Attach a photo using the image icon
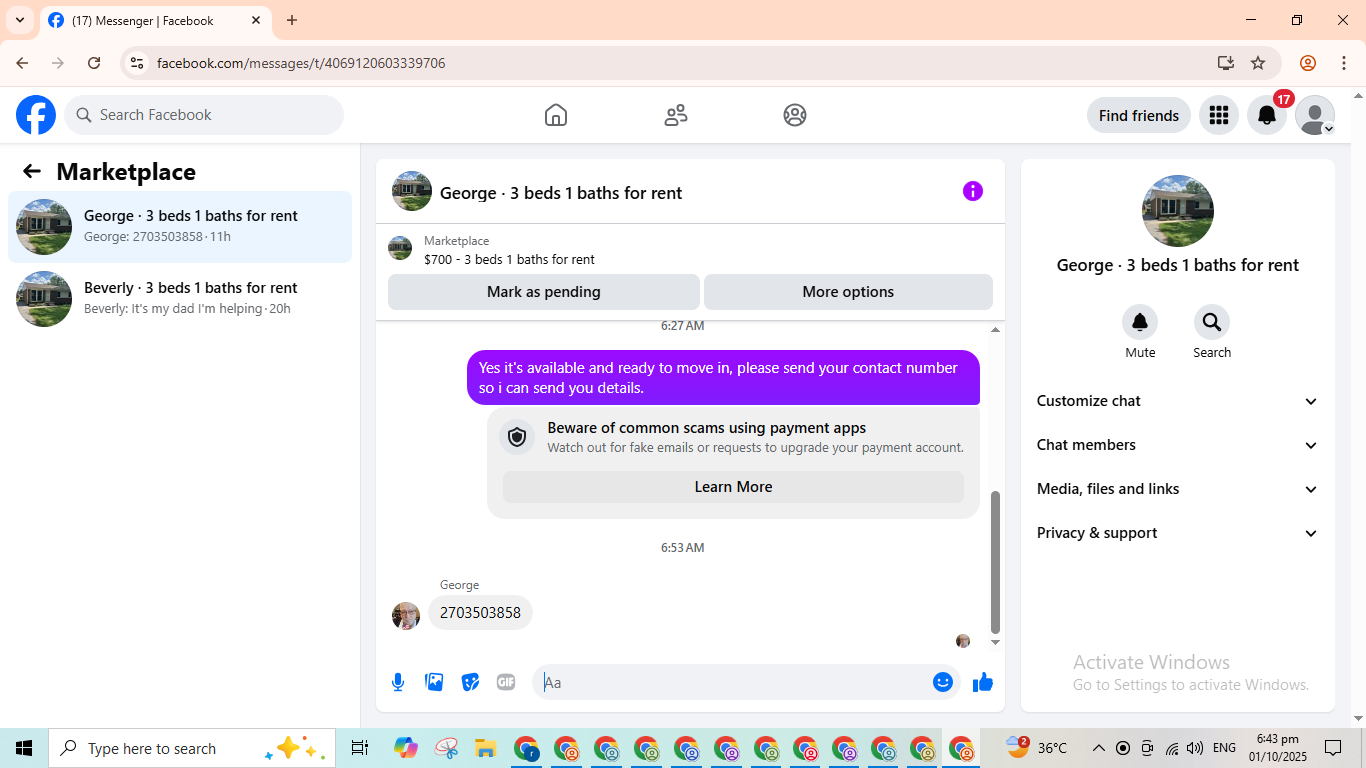The image size is (1366, 768). click(x=434, y=682)
